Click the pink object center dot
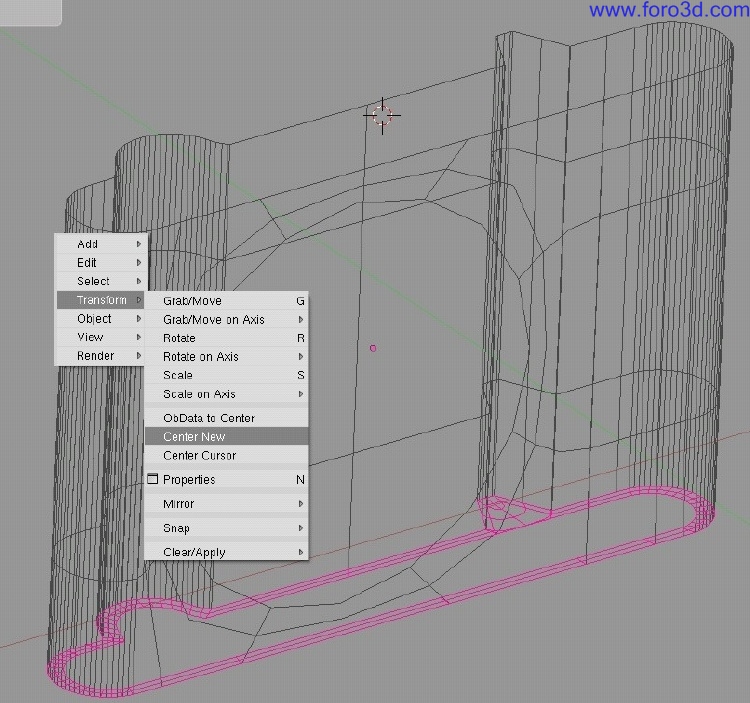The width and height of the screenshot is (750, 703). [373, 348]
